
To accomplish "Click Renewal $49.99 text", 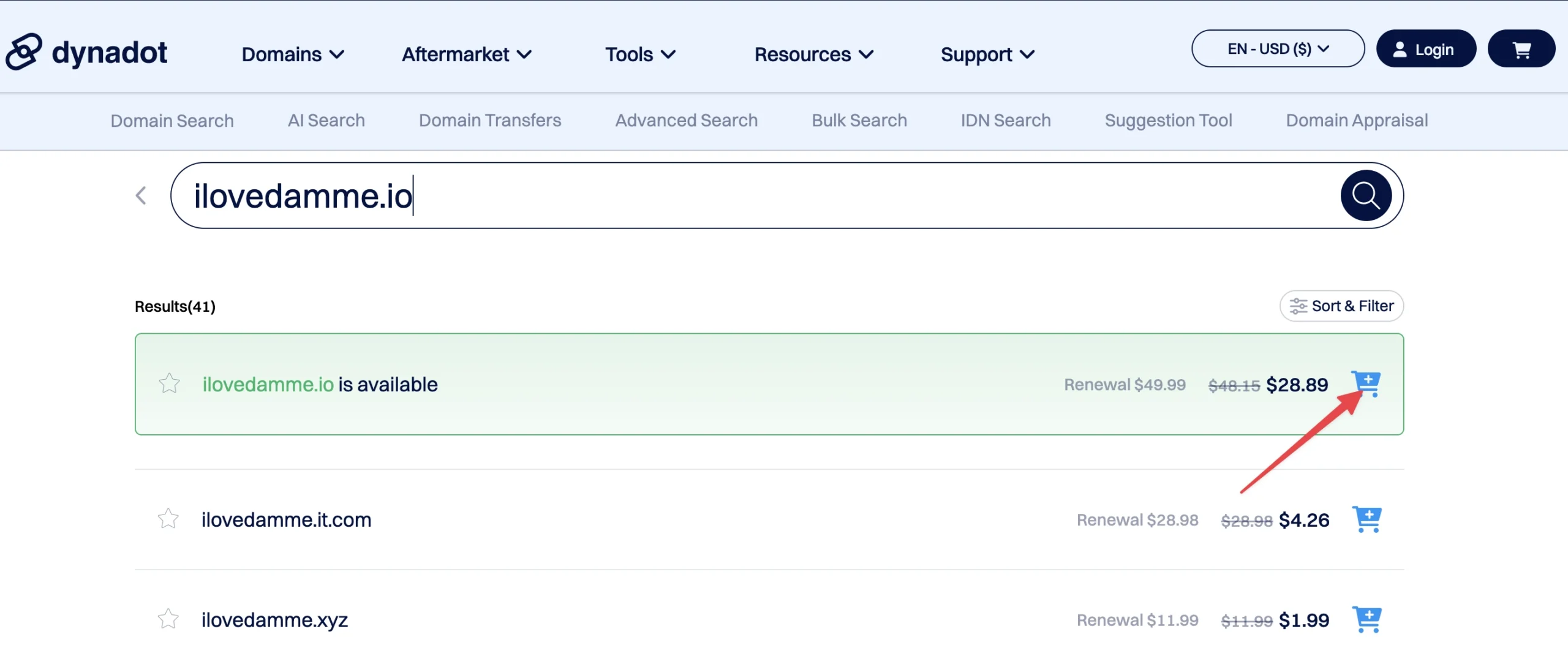I will (1125, 385).
